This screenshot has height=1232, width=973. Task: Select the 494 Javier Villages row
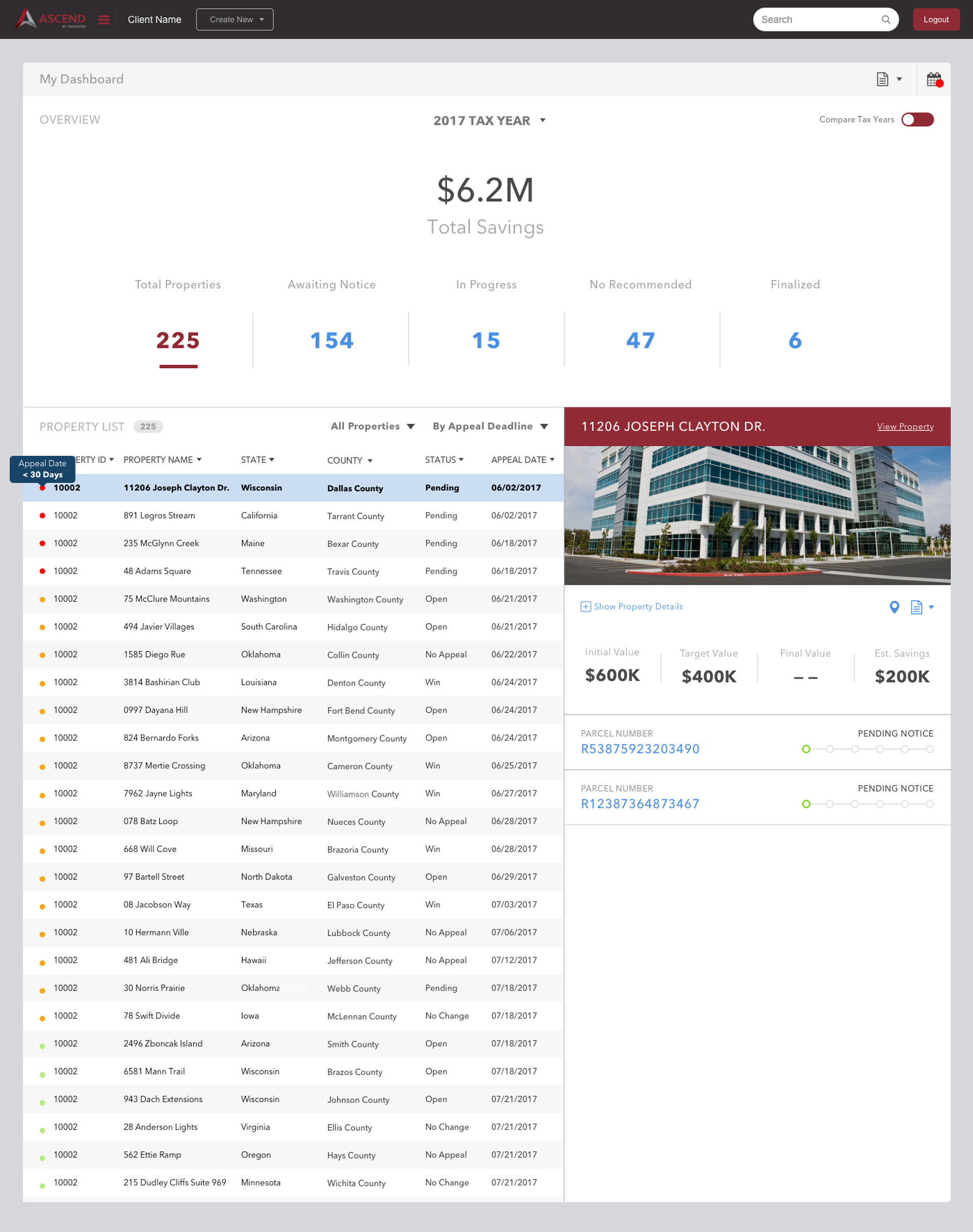293,627
